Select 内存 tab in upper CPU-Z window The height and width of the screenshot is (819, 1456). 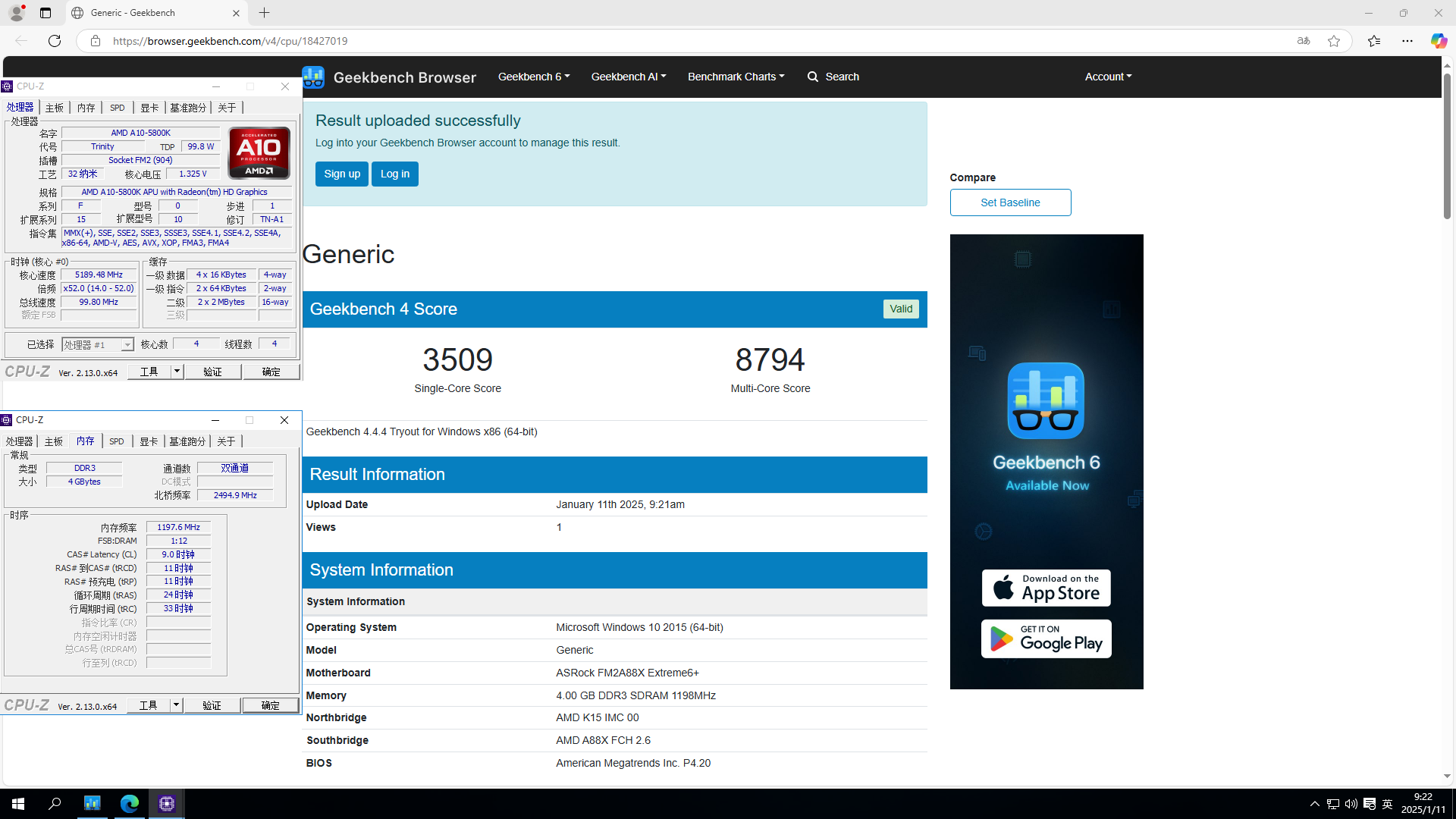point(86,108)
